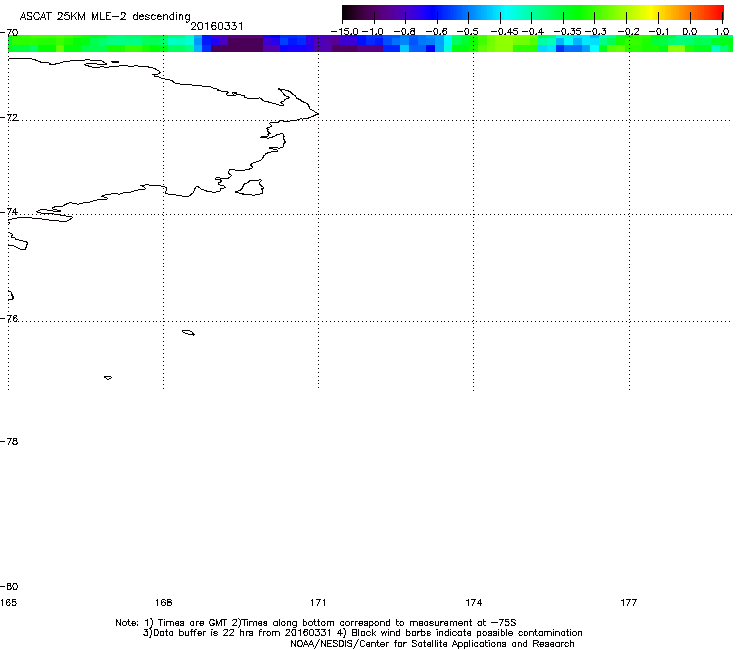
Task: Click the -0.6 colorbar tick label
Action: pos(436,32)
